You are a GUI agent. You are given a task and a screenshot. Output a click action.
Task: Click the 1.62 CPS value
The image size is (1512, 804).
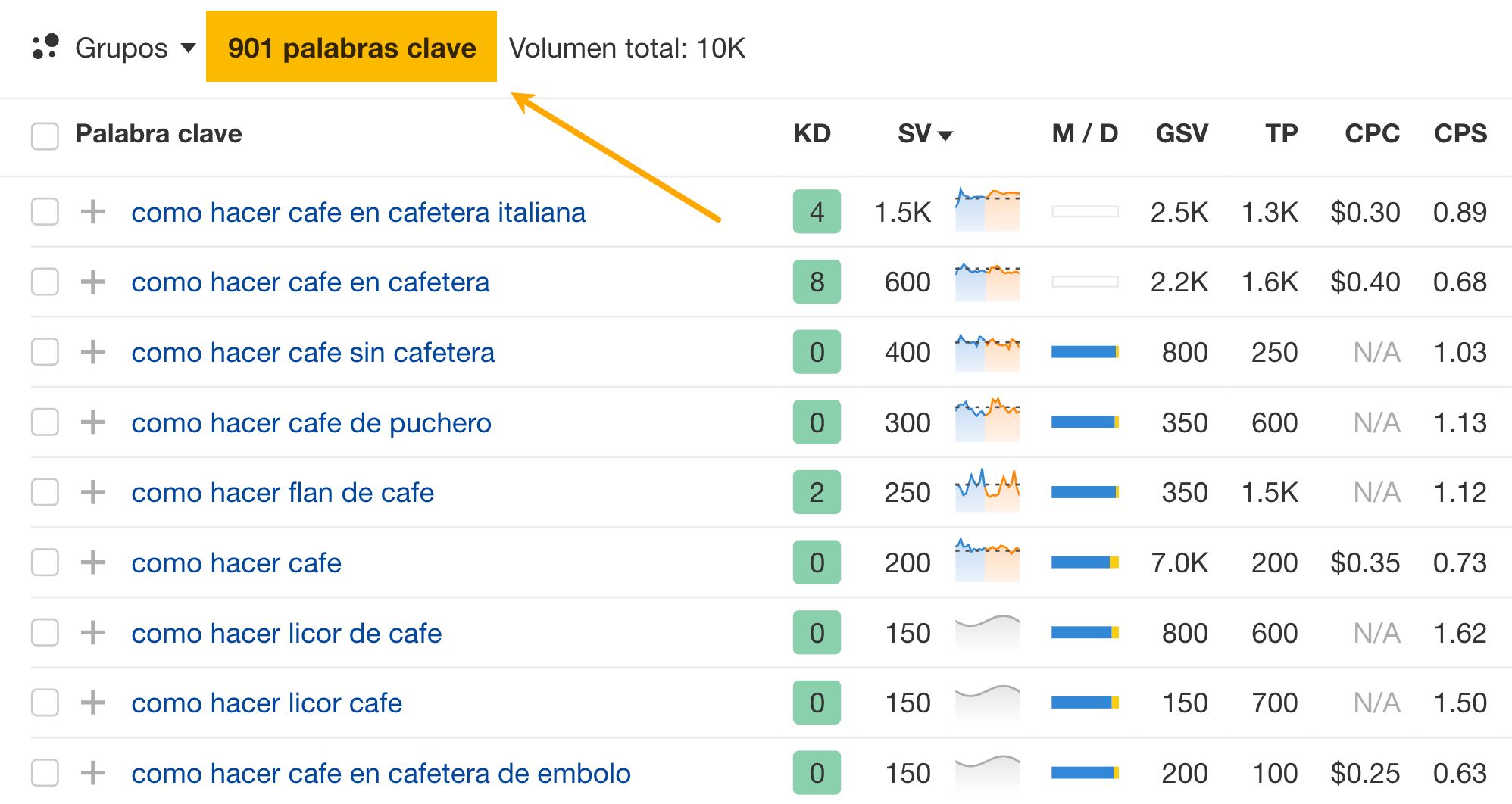click(1460, 633)
